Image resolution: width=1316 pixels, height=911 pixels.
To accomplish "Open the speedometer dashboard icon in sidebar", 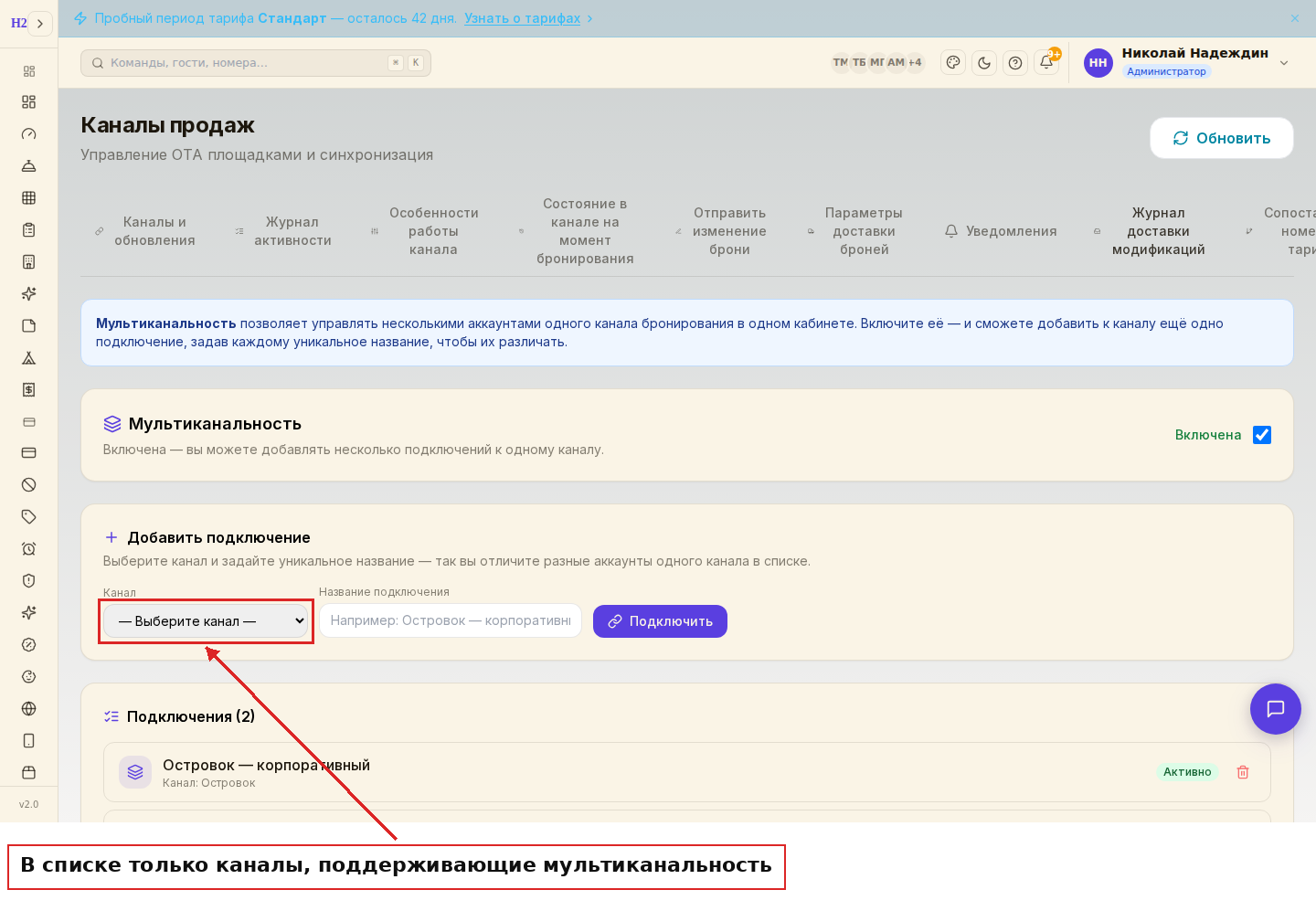I will tap(28, 134).
